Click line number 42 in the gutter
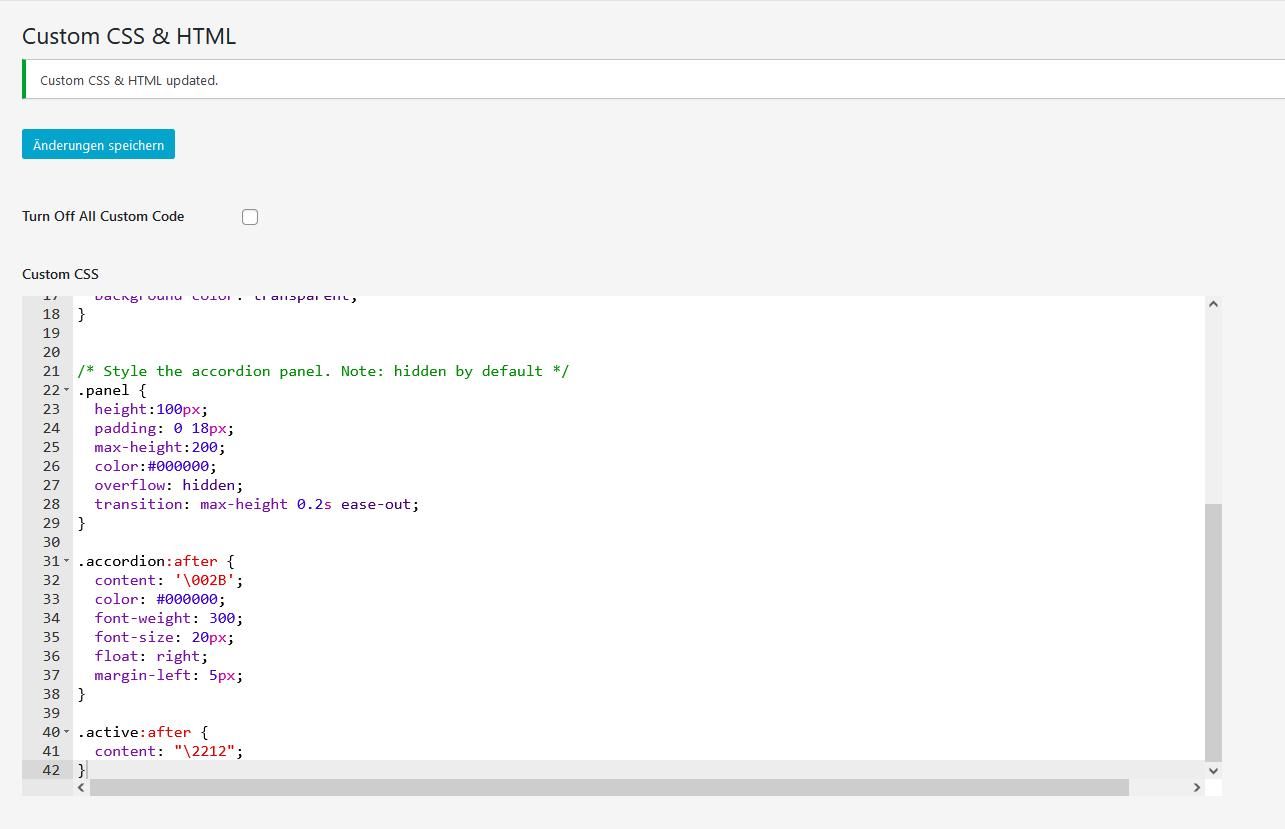The image size is (1285, 829). coord(51,770)
